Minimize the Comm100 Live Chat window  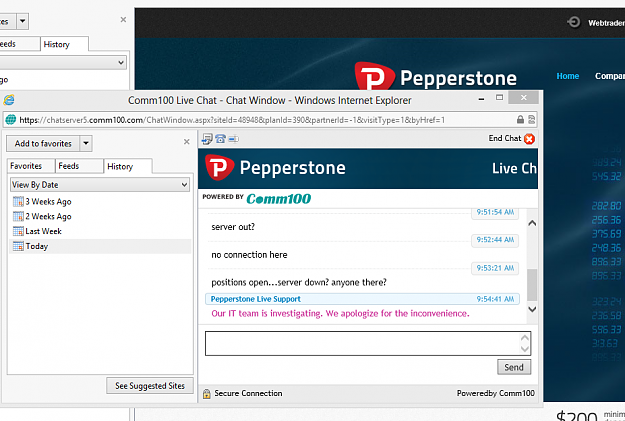pos(482,98)
